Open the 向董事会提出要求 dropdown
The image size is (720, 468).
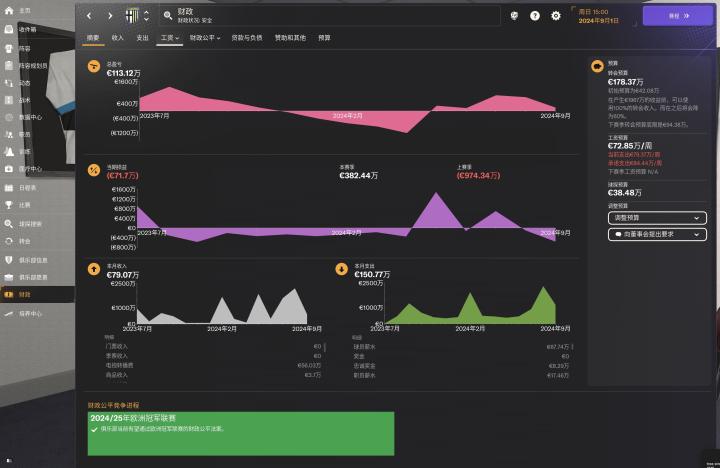pyautogui.click(x=656, y=235)
